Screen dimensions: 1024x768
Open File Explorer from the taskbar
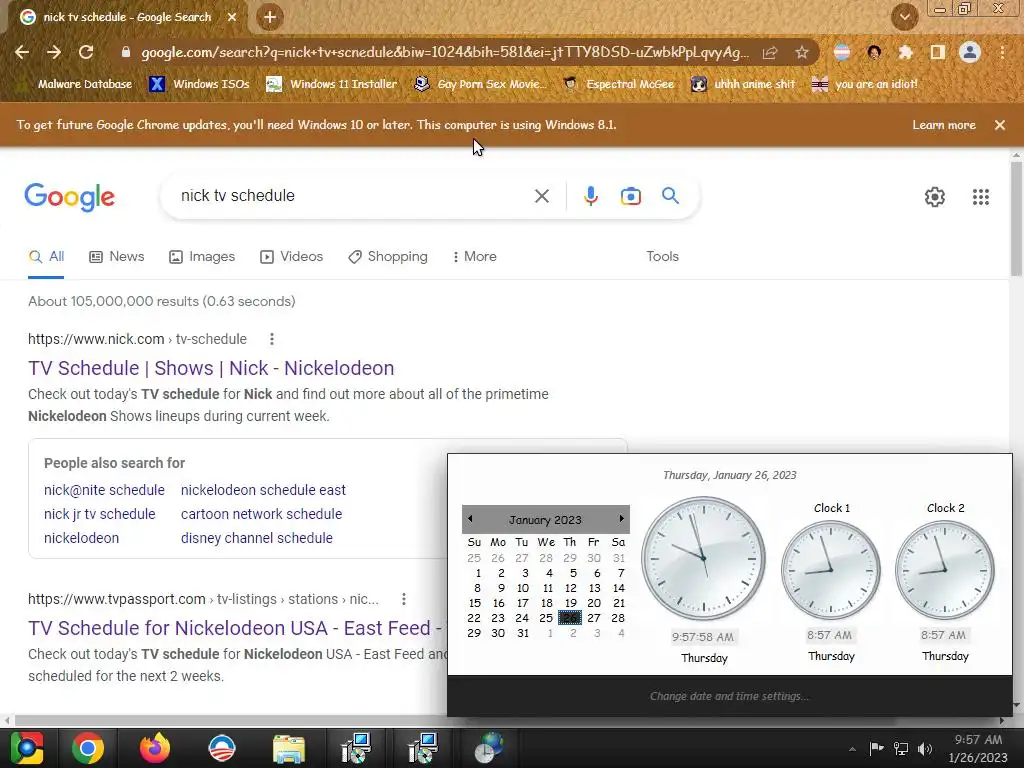[289, 748]
